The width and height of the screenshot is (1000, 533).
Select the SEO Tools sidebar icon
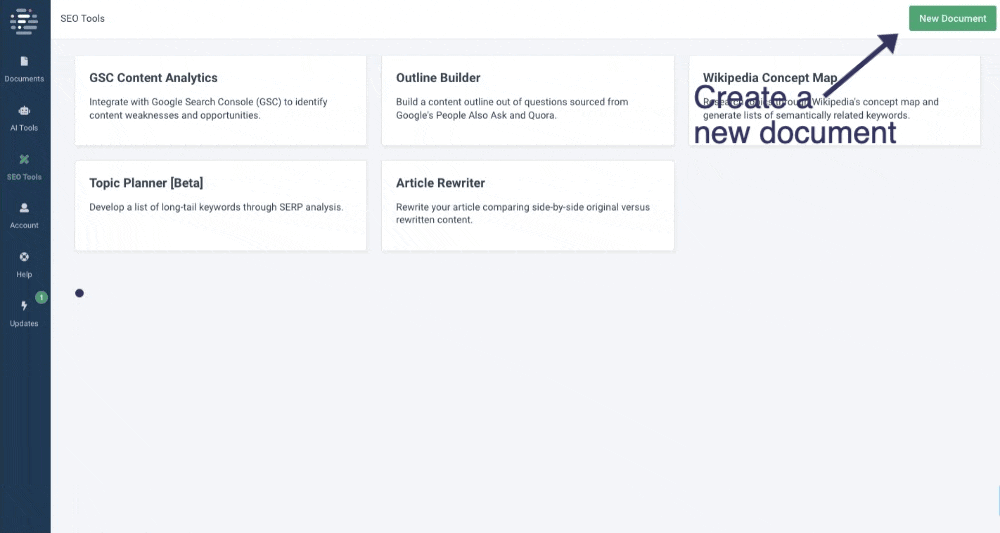click(24, 159)
